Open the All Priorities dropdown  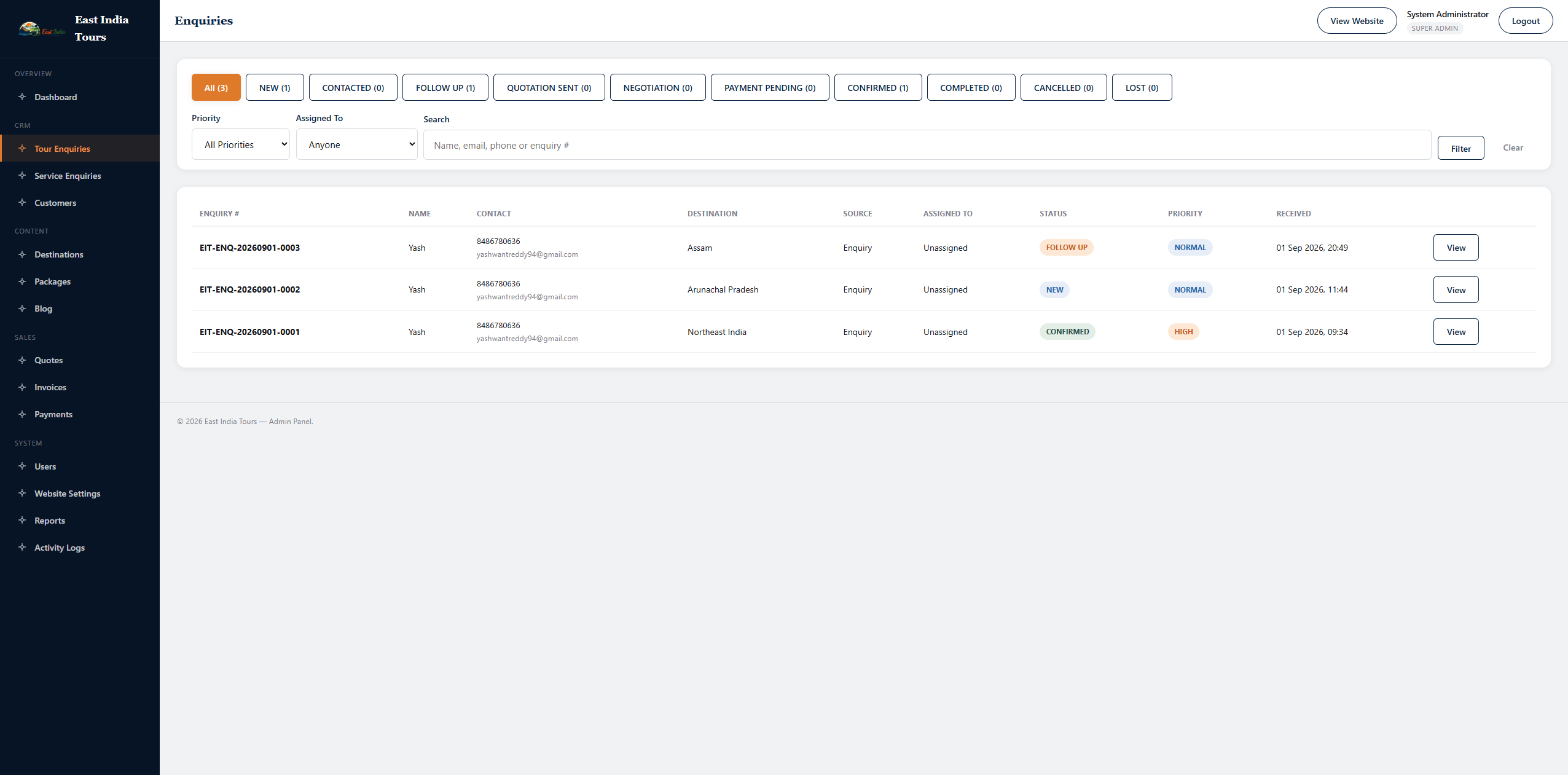(x=240, y=144)
